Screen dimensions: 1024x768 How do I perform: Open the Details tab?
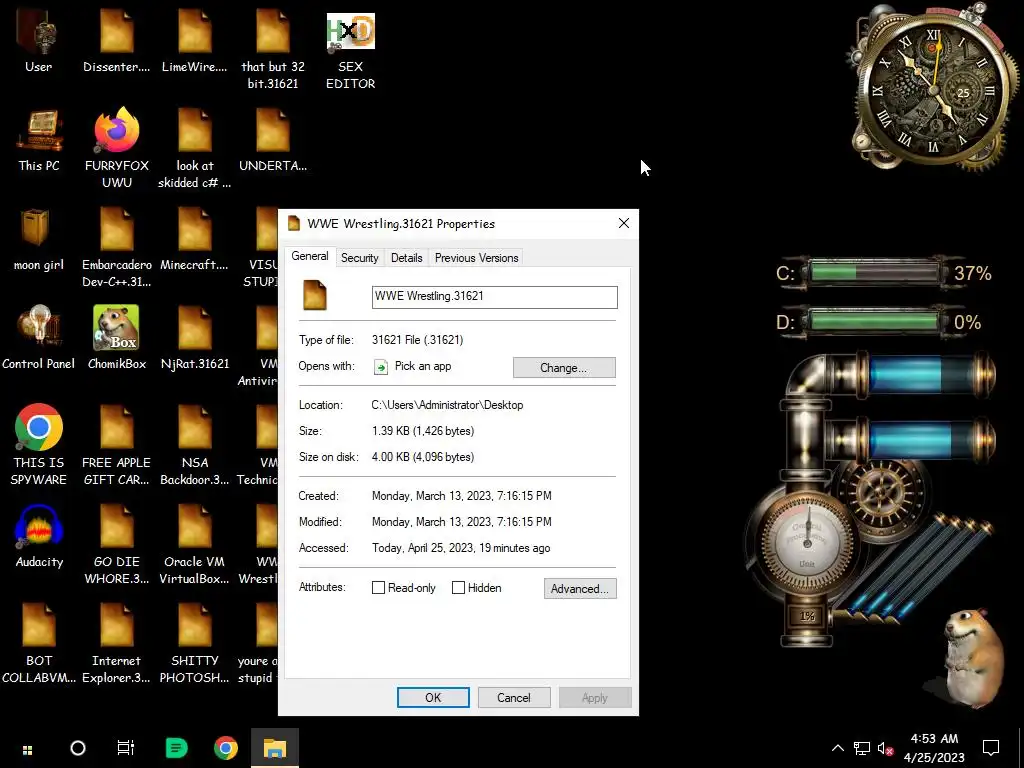pyautogui.click(x=406, y=258)
